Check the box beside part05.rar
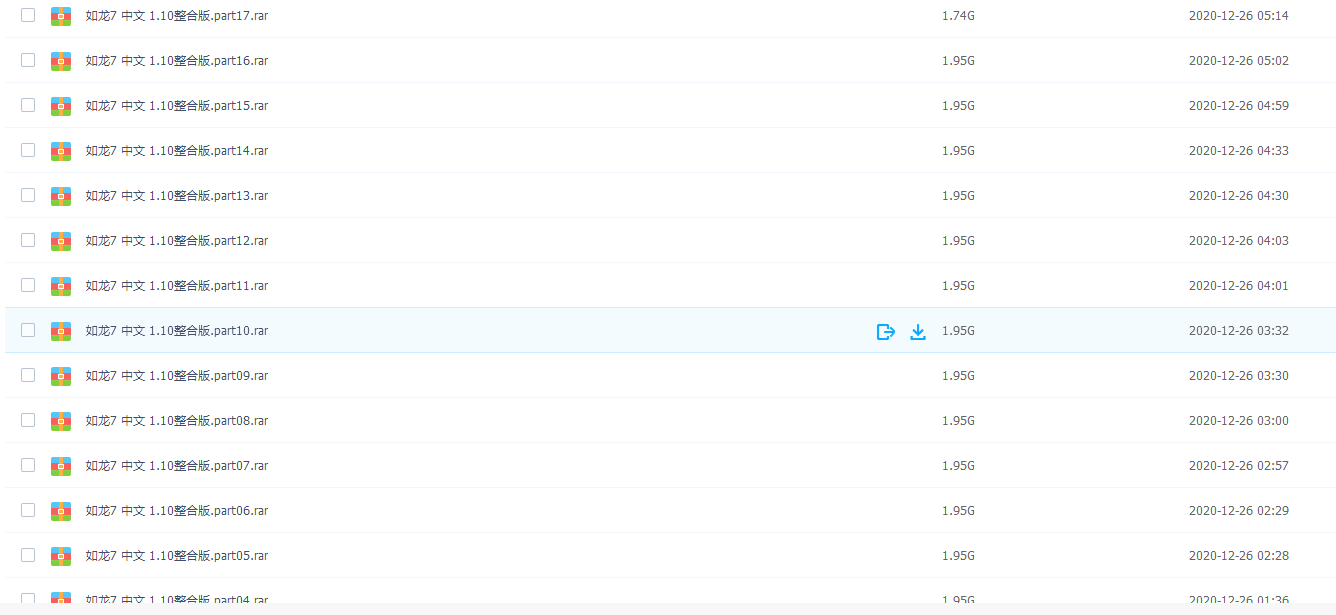1336x615 pixels. (x=28, y=555)
